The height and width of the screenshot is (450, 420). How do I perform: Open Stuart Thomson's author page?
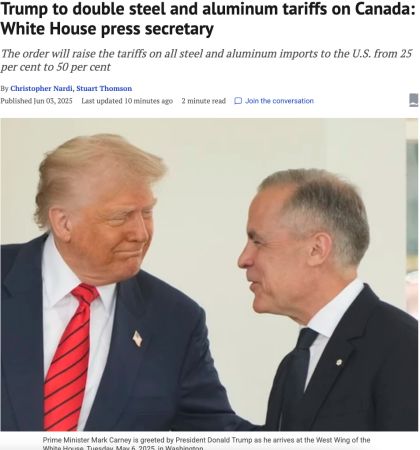[x=104, y=88]
